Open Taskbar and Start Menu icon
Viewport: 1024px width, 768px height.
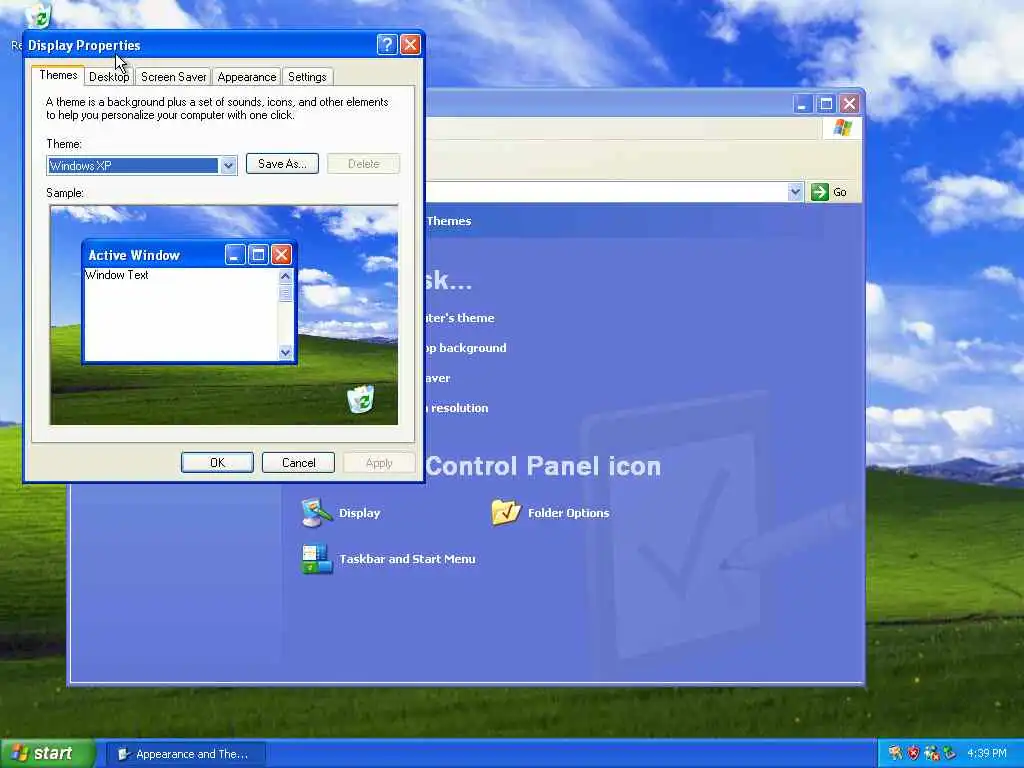[x=317, y=559]
